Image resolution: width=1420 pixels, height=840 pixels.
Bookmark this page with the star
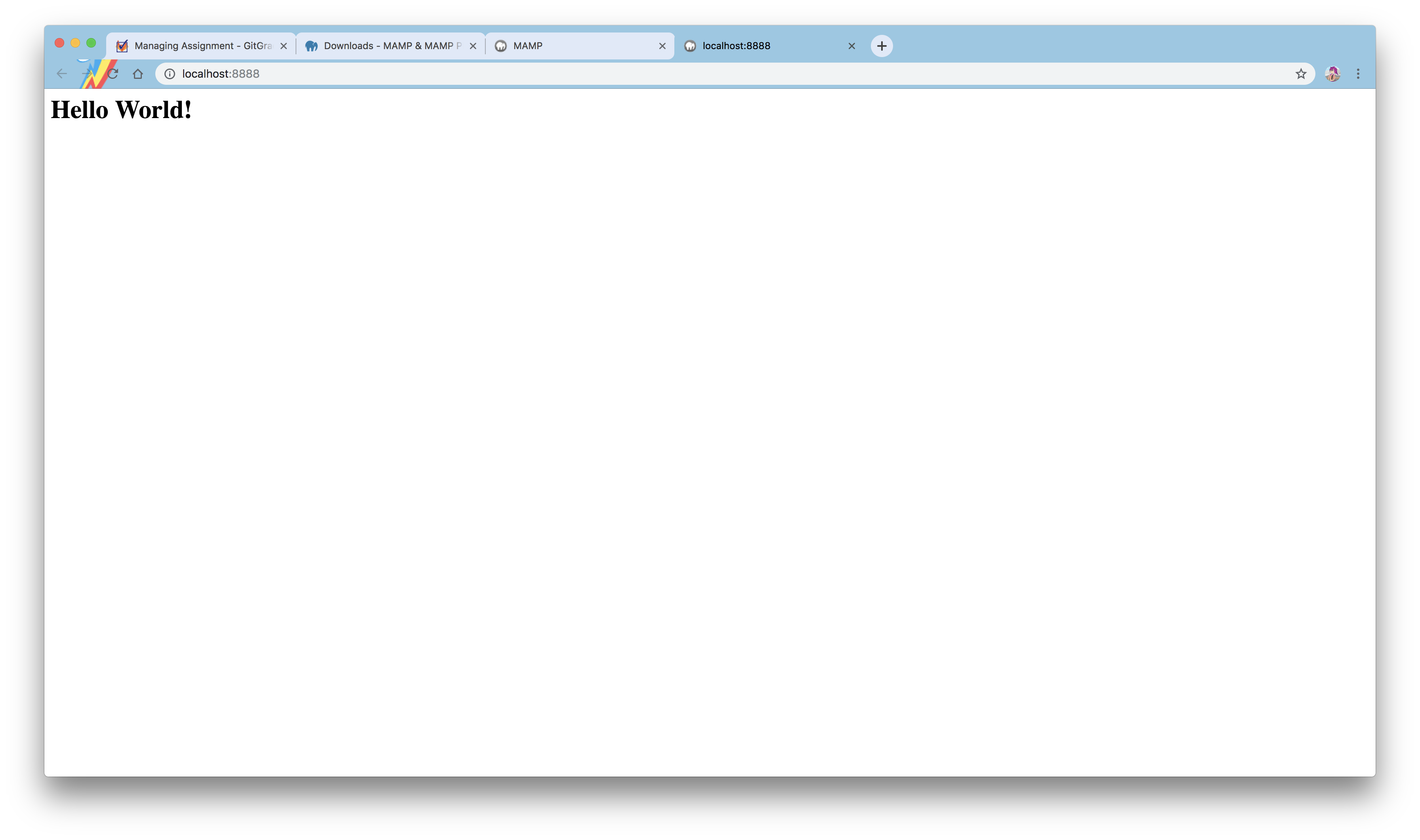point(1301,74)
